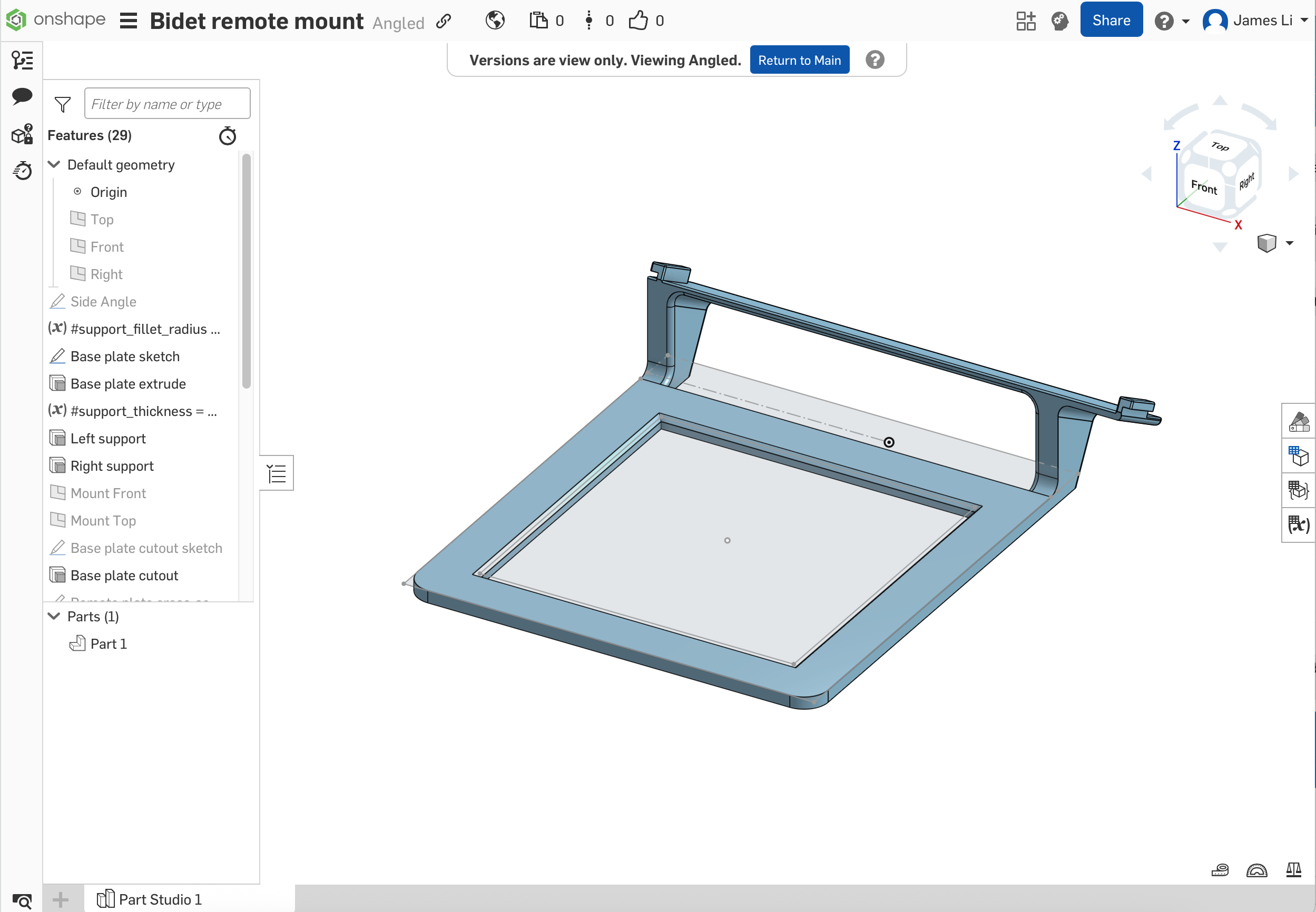1316x912 pixels.
Task: Collapse the Default geometry group
Action: [54, 165]
